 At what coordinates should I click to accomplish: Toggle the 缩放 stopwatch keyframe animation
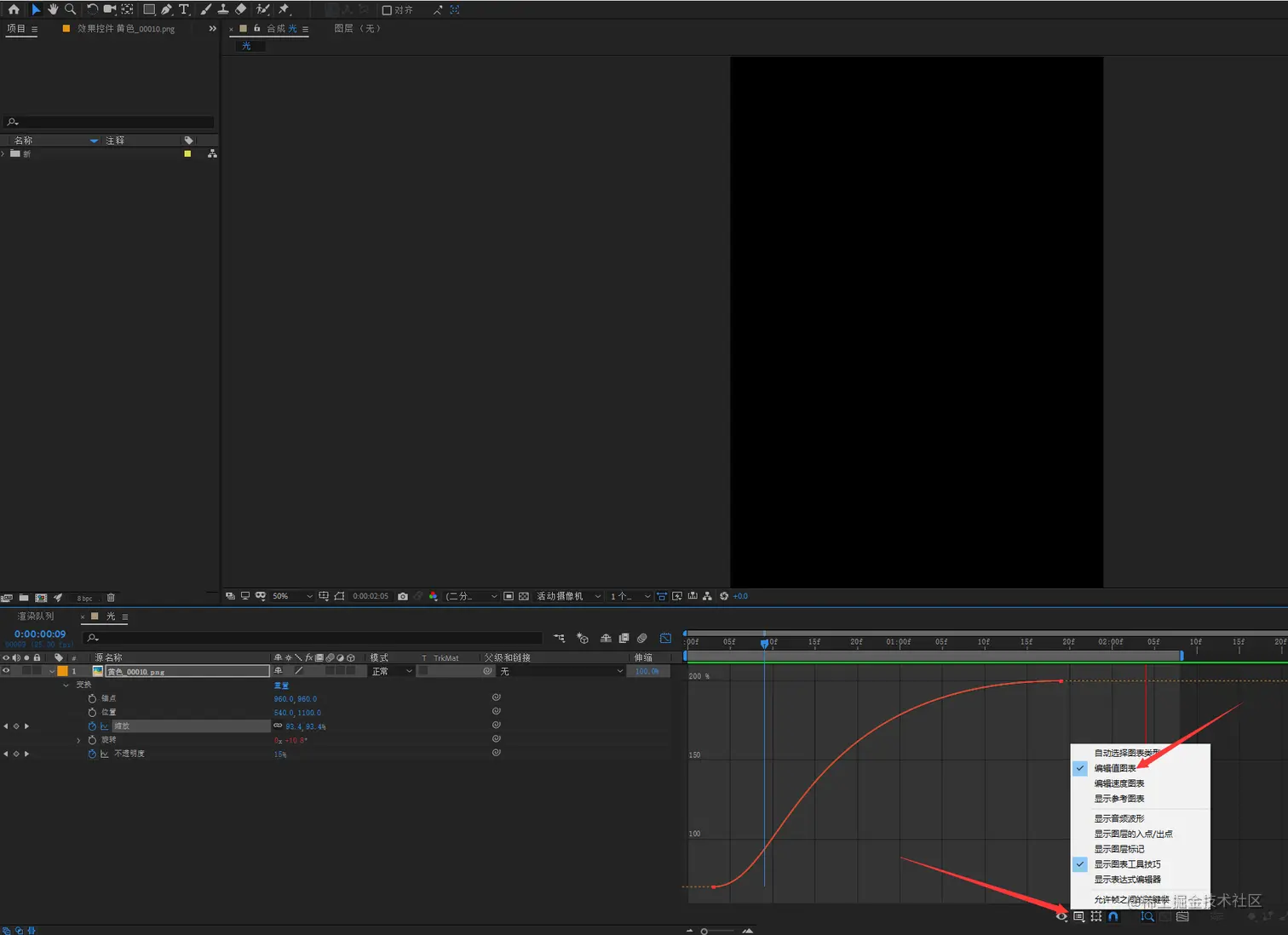click(x=92, y=726)
